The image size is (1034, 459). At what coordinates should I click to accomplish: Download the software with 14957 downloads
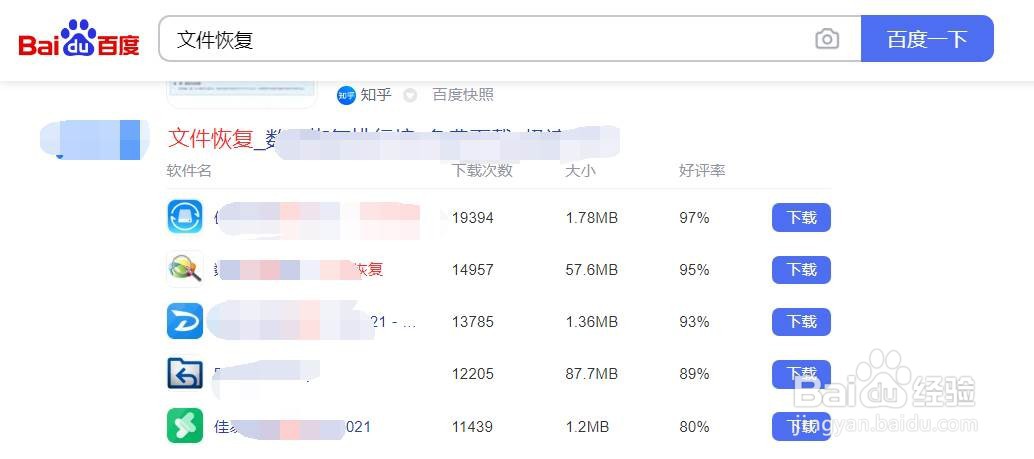801,270
